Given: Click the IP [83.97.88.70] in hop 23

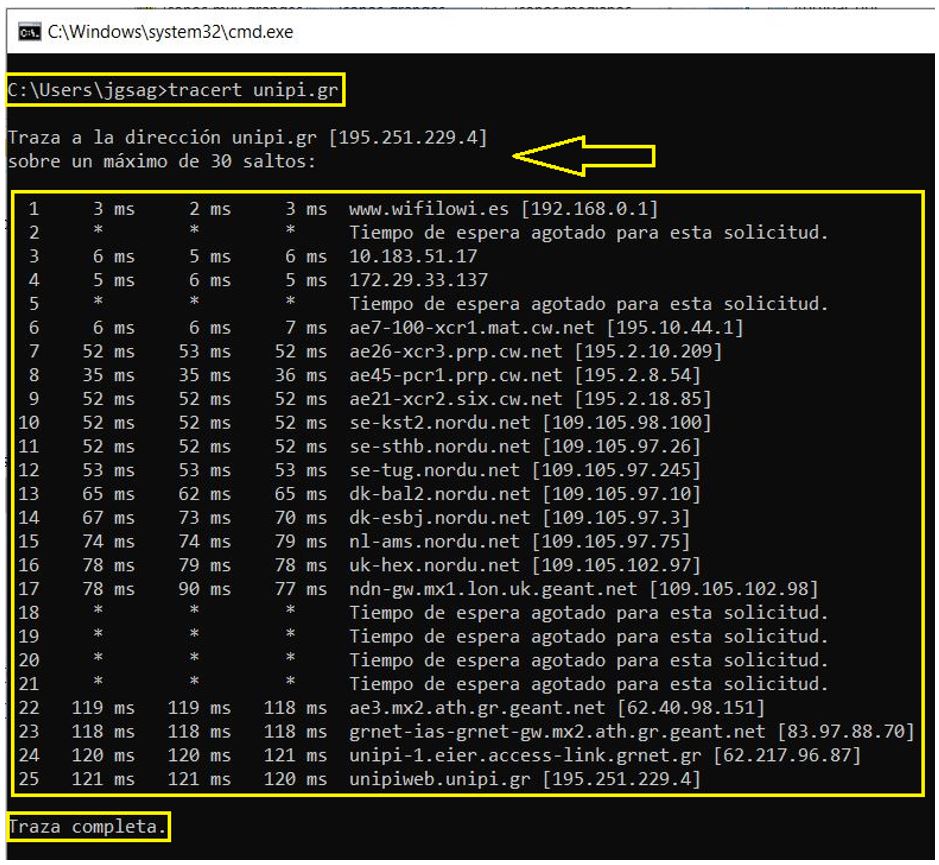Looking at the screenshot, I should [x=846, y=731].
